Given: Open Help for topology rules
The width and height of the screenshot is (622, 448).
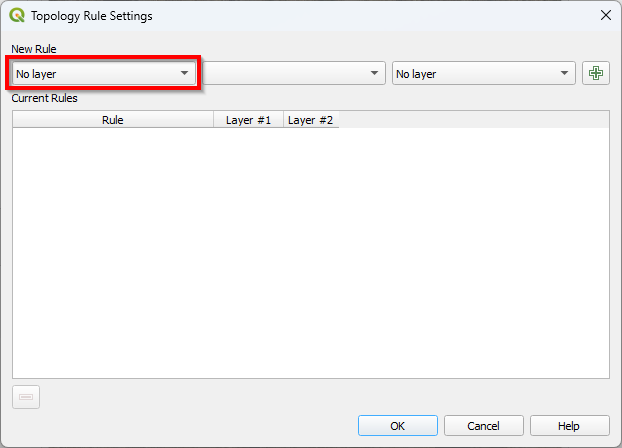Looking at the screenshot, I should click(569, 425).
